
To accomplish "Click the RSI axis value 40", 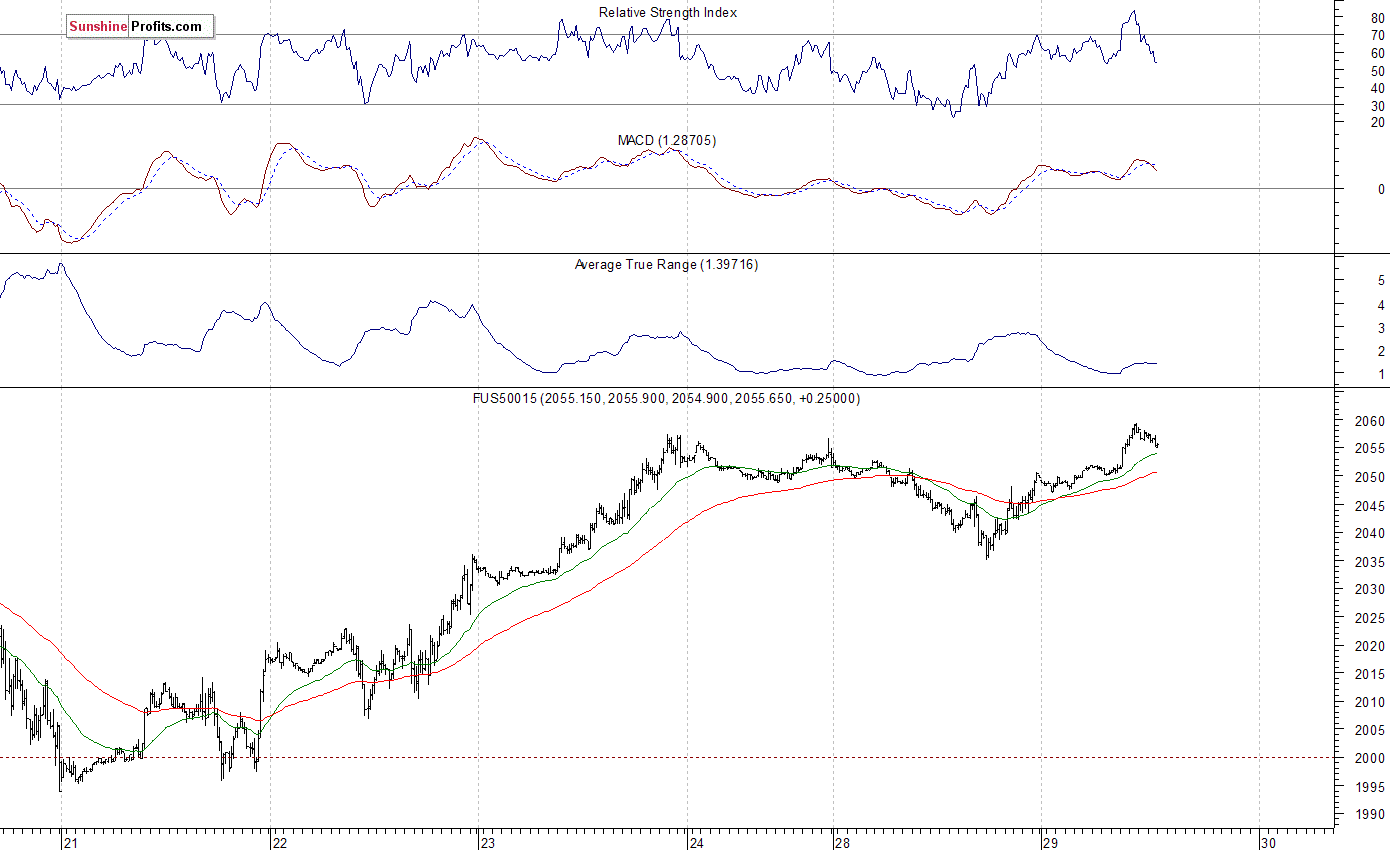I will (x=1378, y=89).
